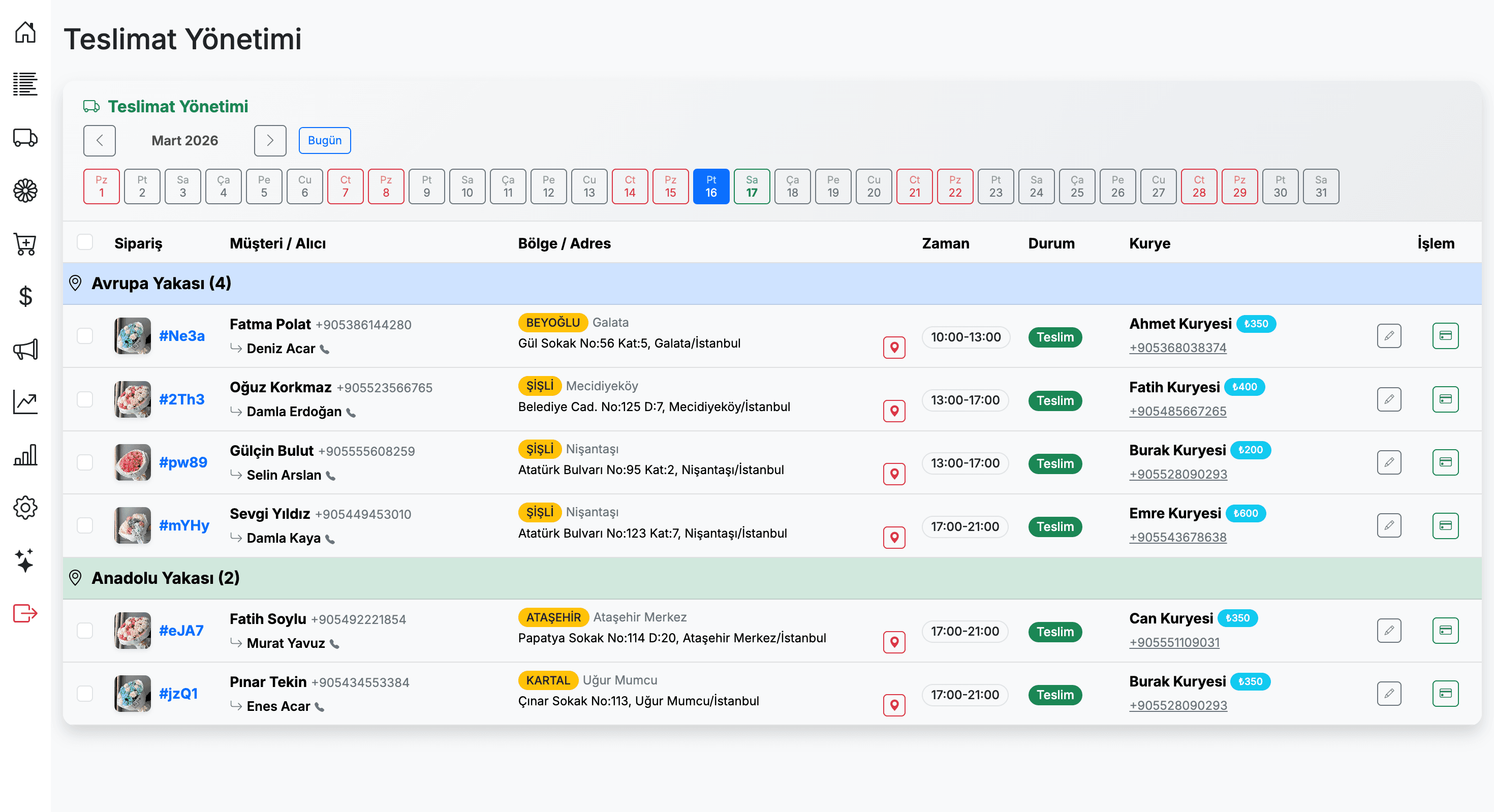Open map location pin for order #Ne3a
Screen dimensions: 1494x812
(x=894, y=348)
